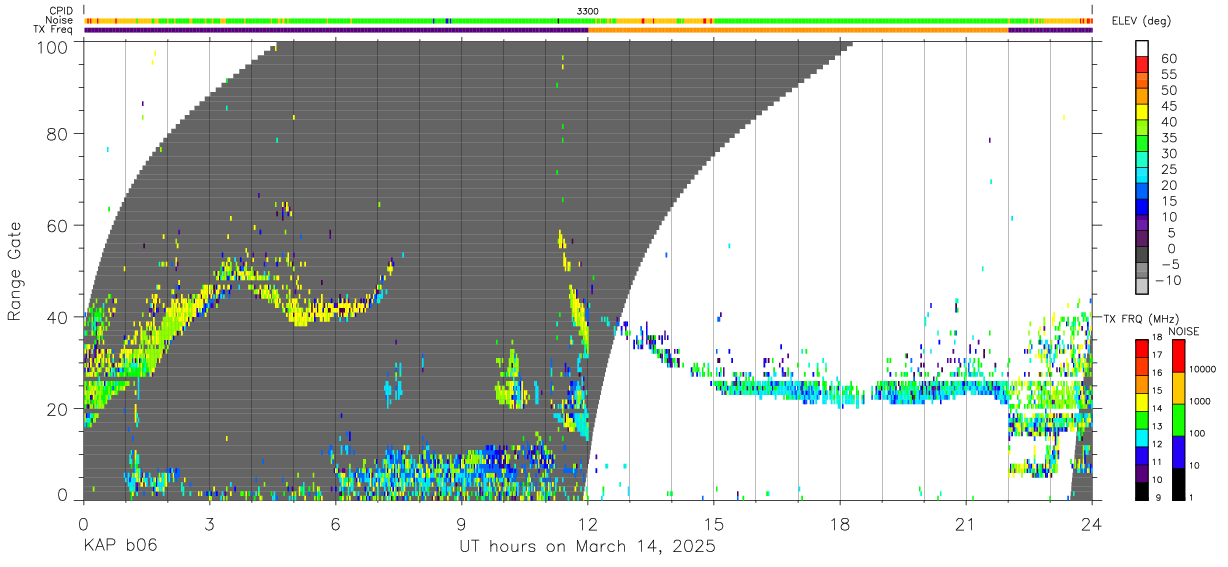
Task: Click the 3 hour mark on time axis
Action: [209, 523]
